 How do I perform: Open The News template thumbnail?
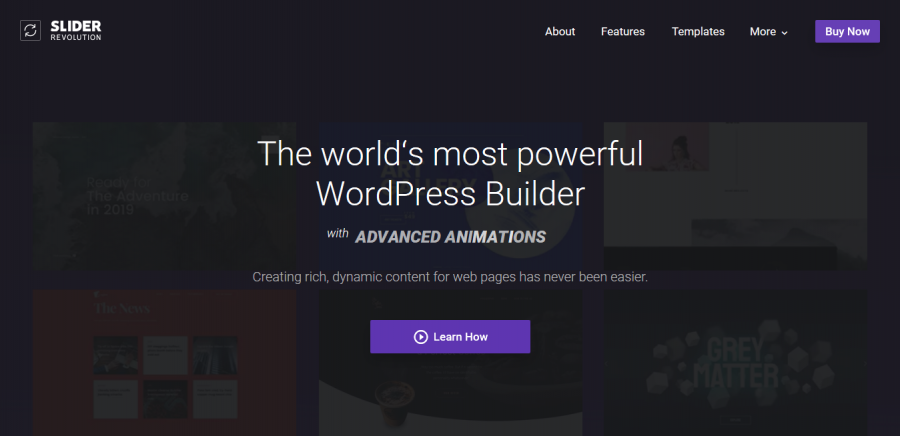click(164, 362)
